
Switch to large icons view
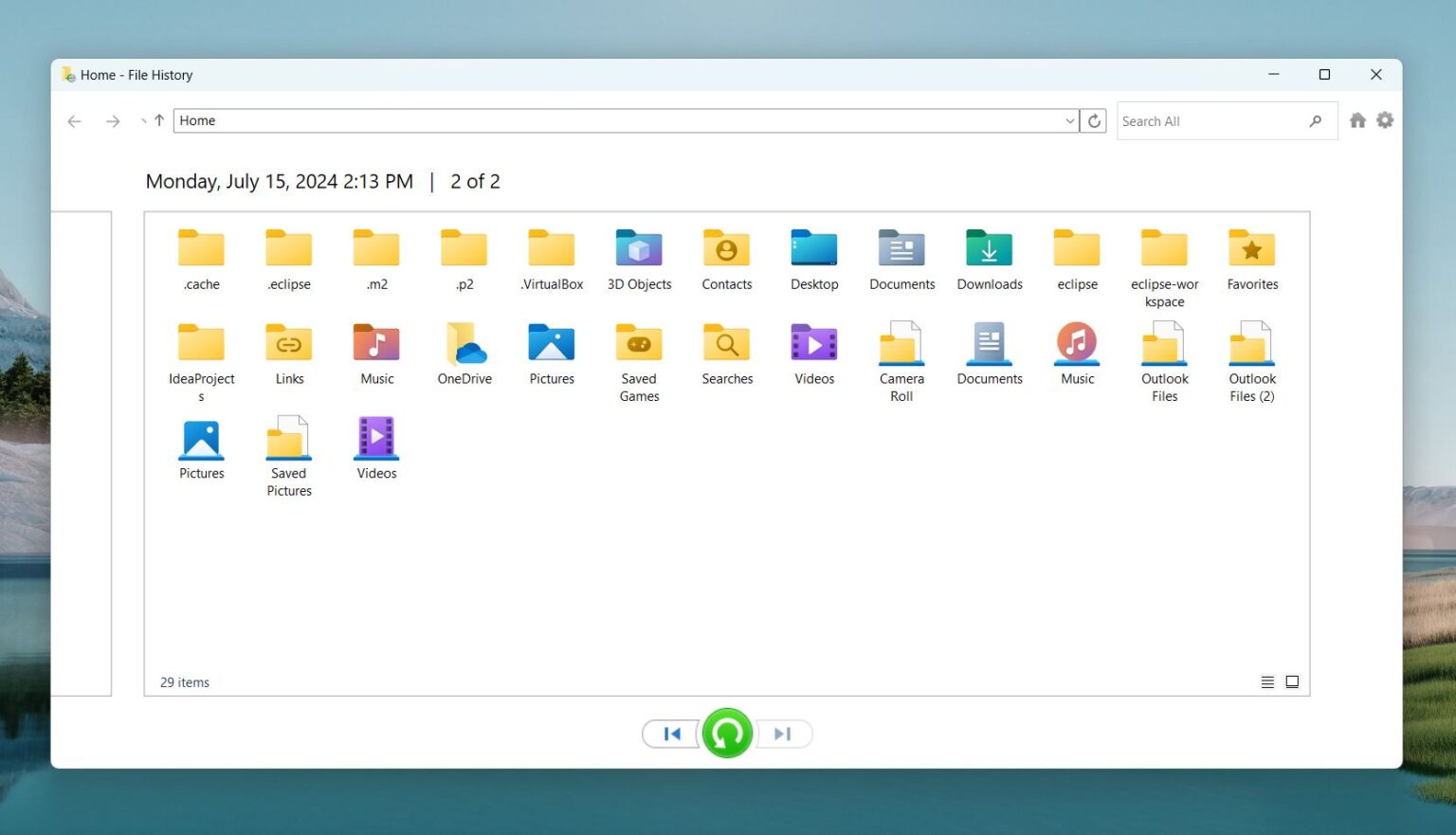click(x=1292, y=681)
